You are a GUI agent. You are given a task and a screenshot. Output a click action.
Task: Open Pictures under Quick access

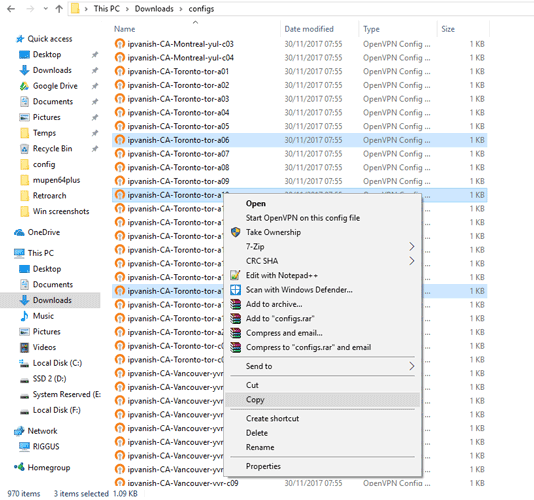click(47, 117)
